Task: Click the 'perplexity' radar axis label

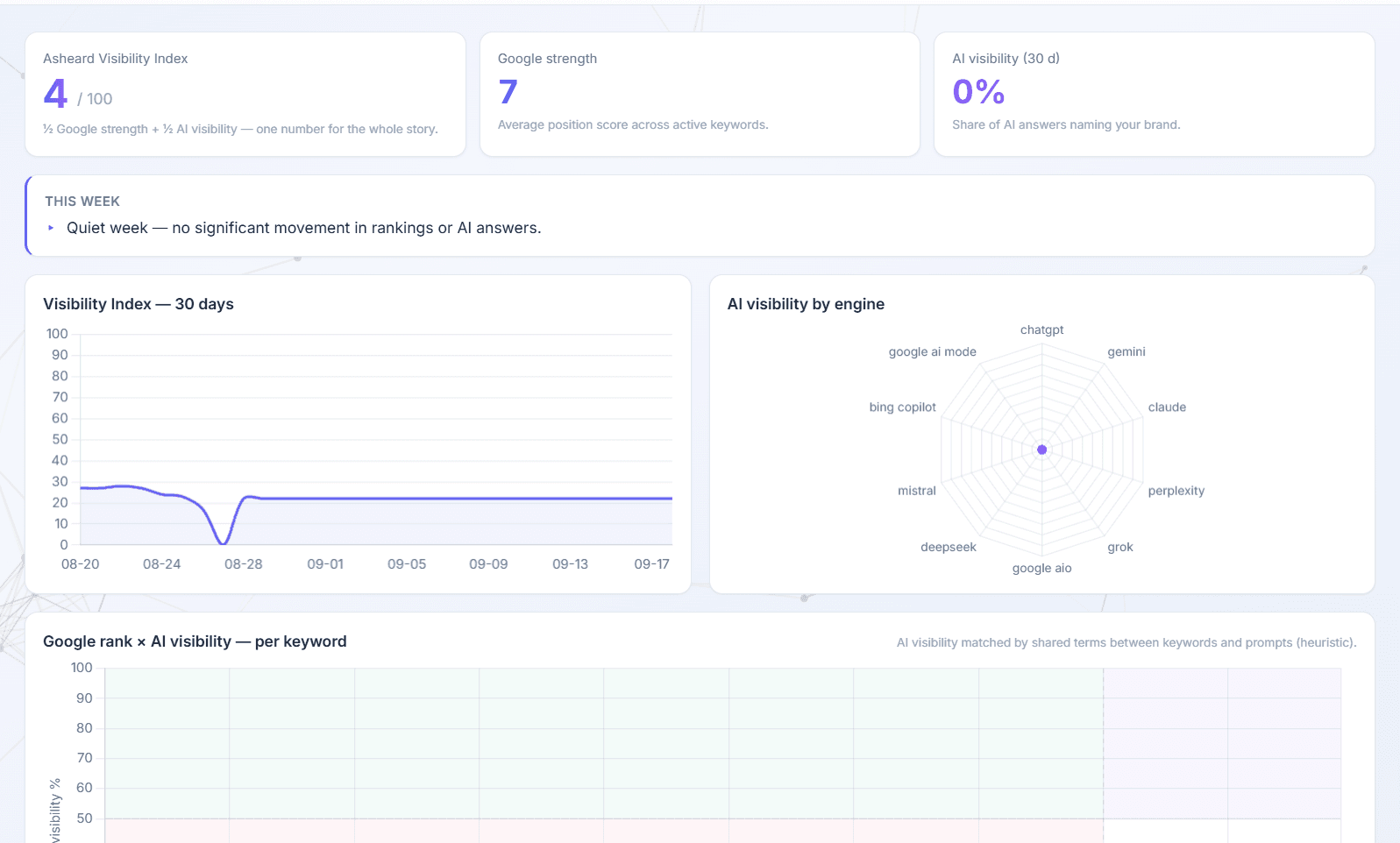Action: [x=1176, y=491]
